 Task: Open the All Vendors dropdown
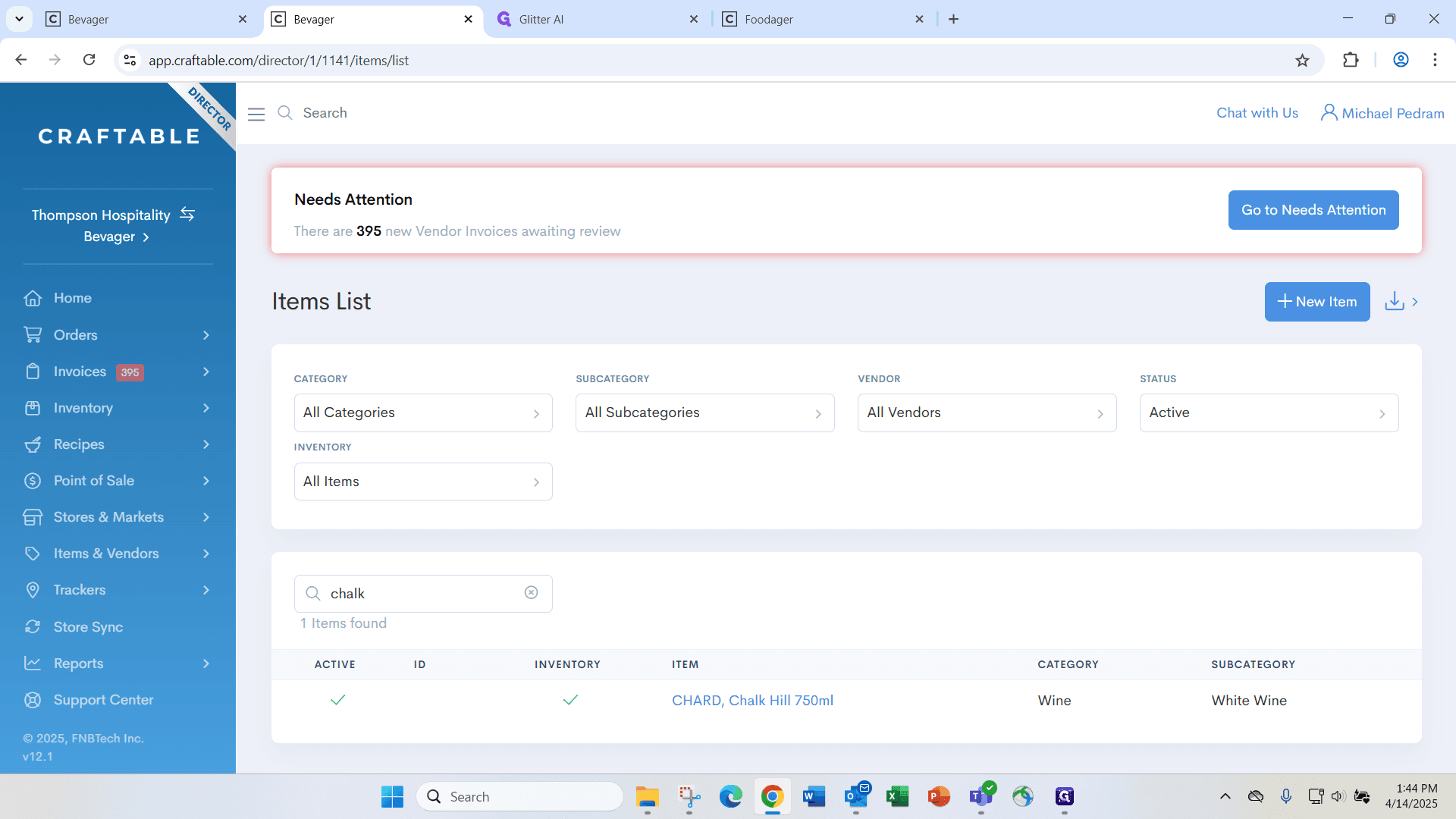987,413
